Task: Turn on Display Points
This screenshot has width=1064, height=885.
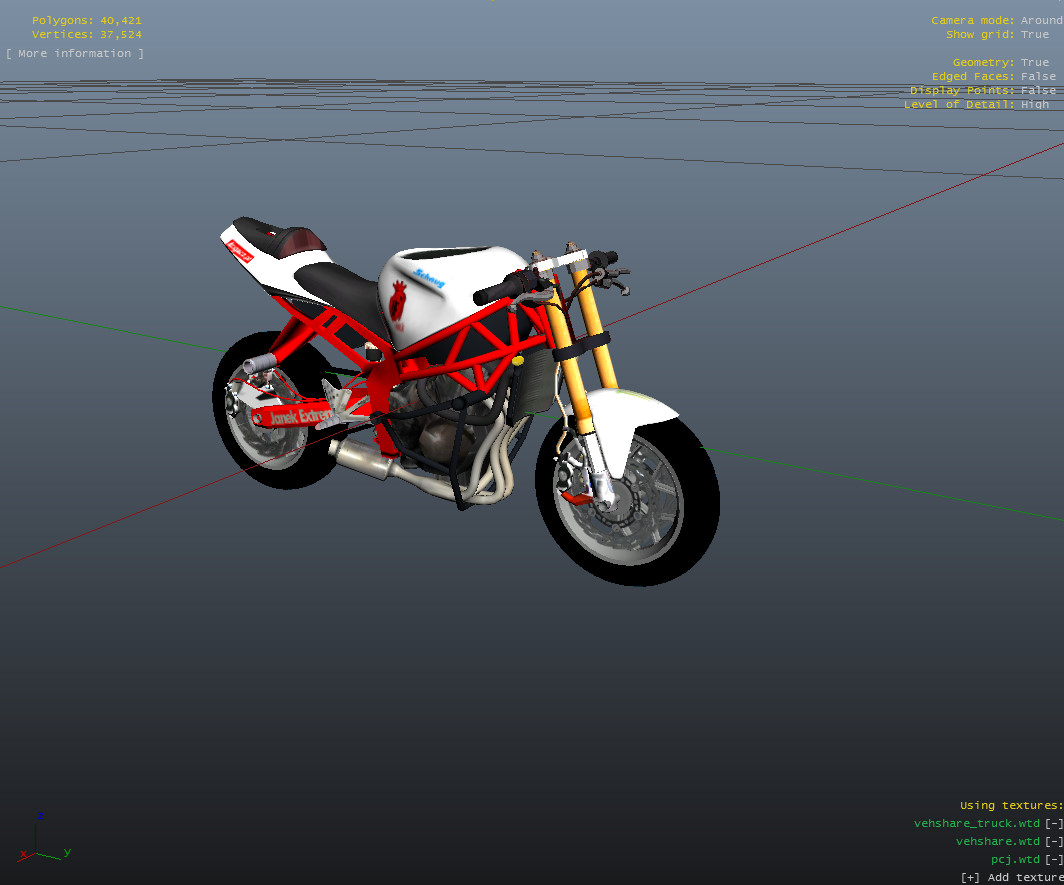Action: click(x=1038, y=90)
